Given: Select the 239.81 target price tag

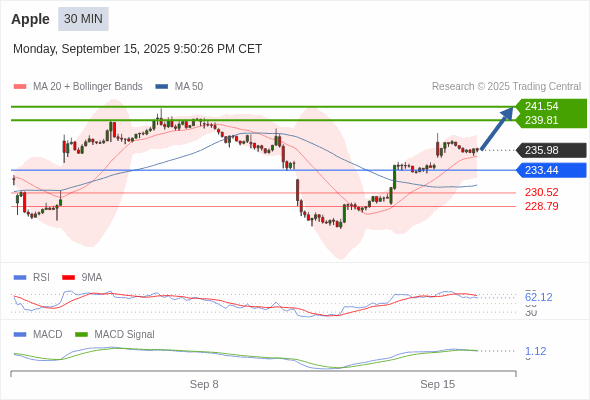Looking at the screenshot, I should (551, 120).
